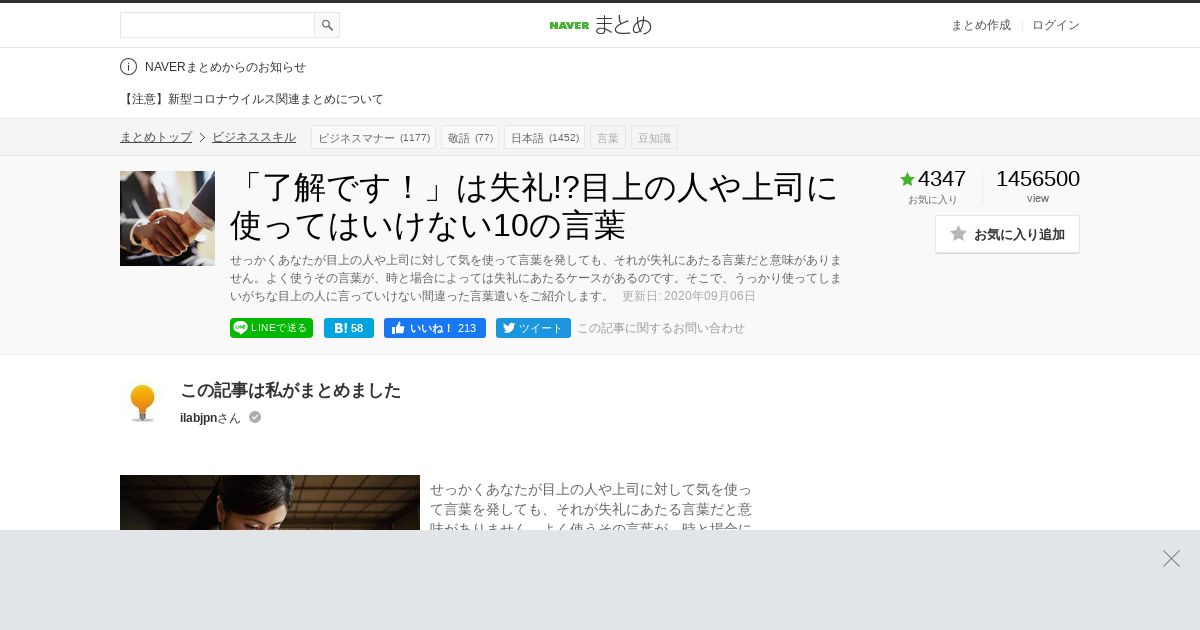The height and width of the screenshot is (630, 1200).
Task: Close the bottom banner with X icon
Action: point(1171,558)
